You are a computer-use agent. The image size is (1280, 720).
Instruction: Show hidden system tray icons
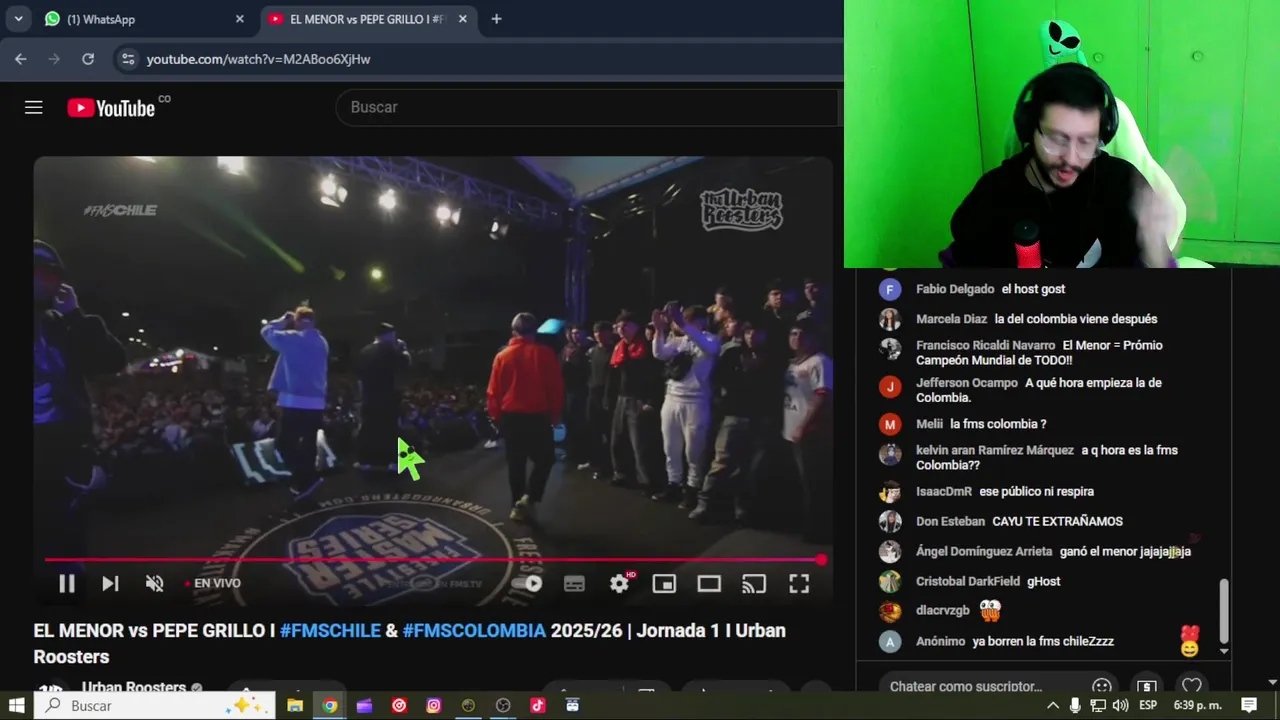point(1053,705)
